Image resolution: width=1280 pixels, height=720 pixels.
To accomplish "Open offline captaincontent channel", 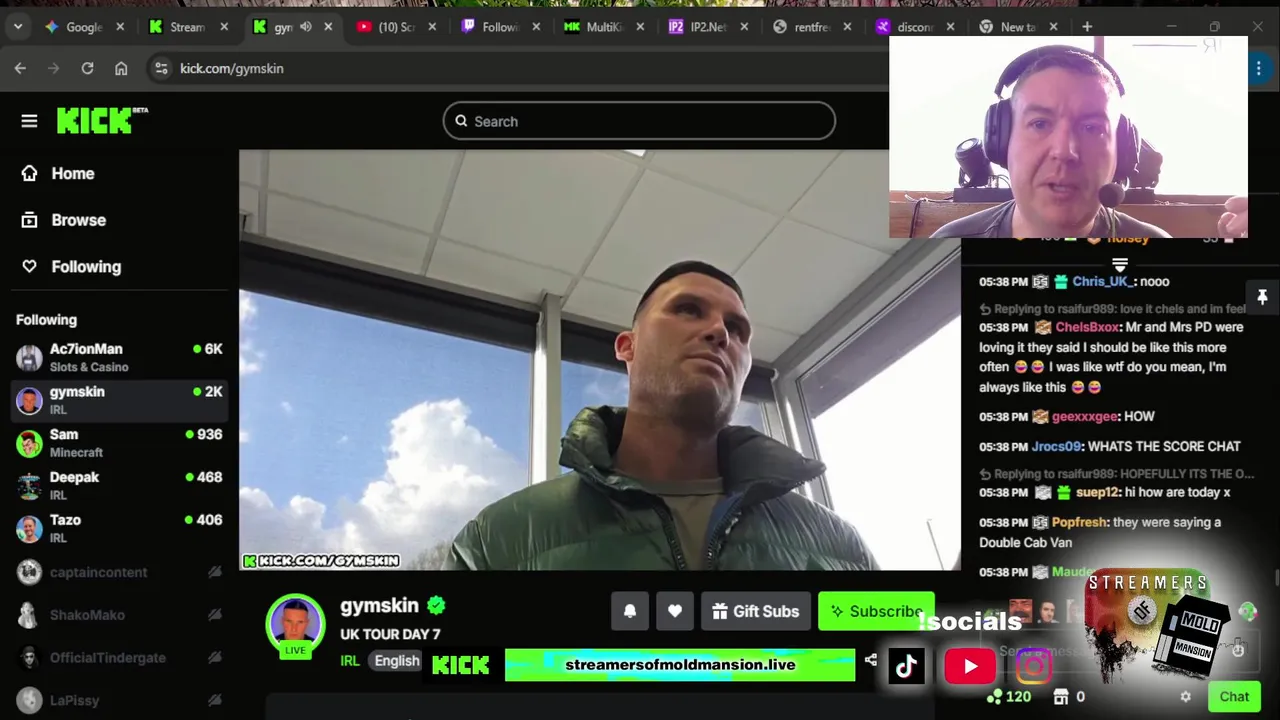I will pos(119,572).
